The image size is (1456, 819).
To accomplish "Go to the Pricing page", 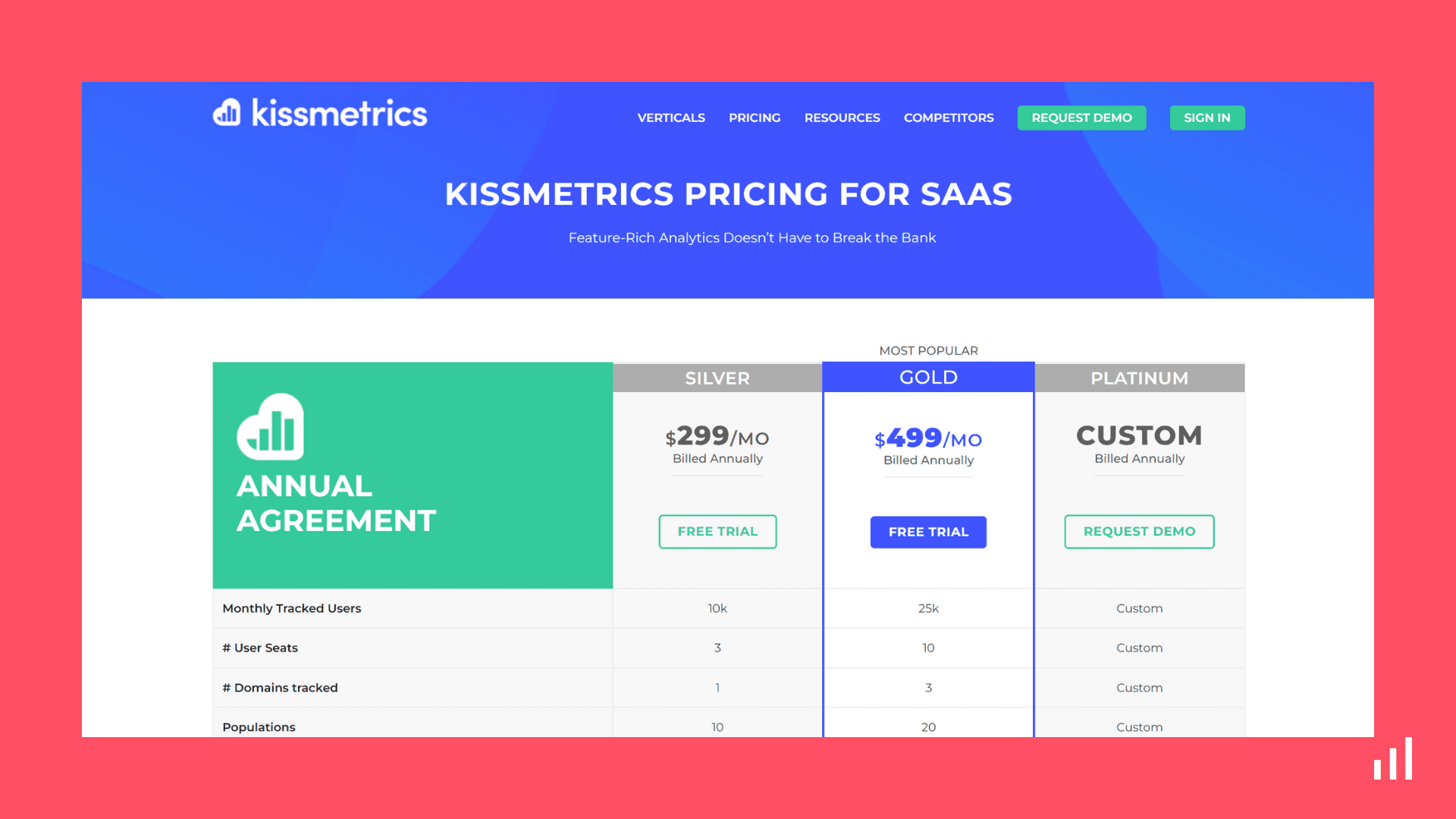I will 755,118.
